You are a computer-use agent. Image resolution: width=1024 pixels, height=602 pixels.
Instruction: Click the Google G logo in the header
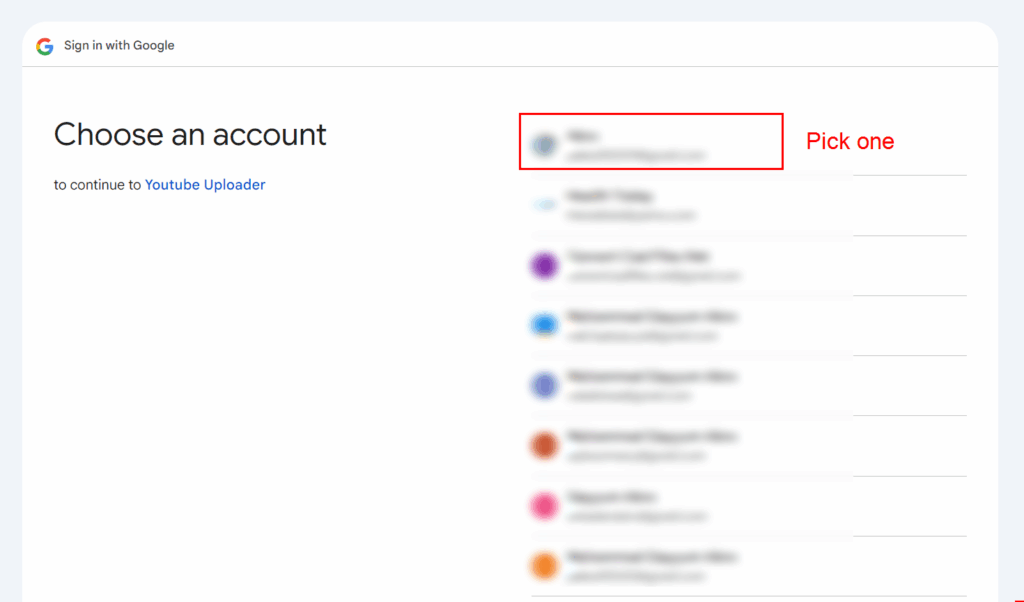45,45
